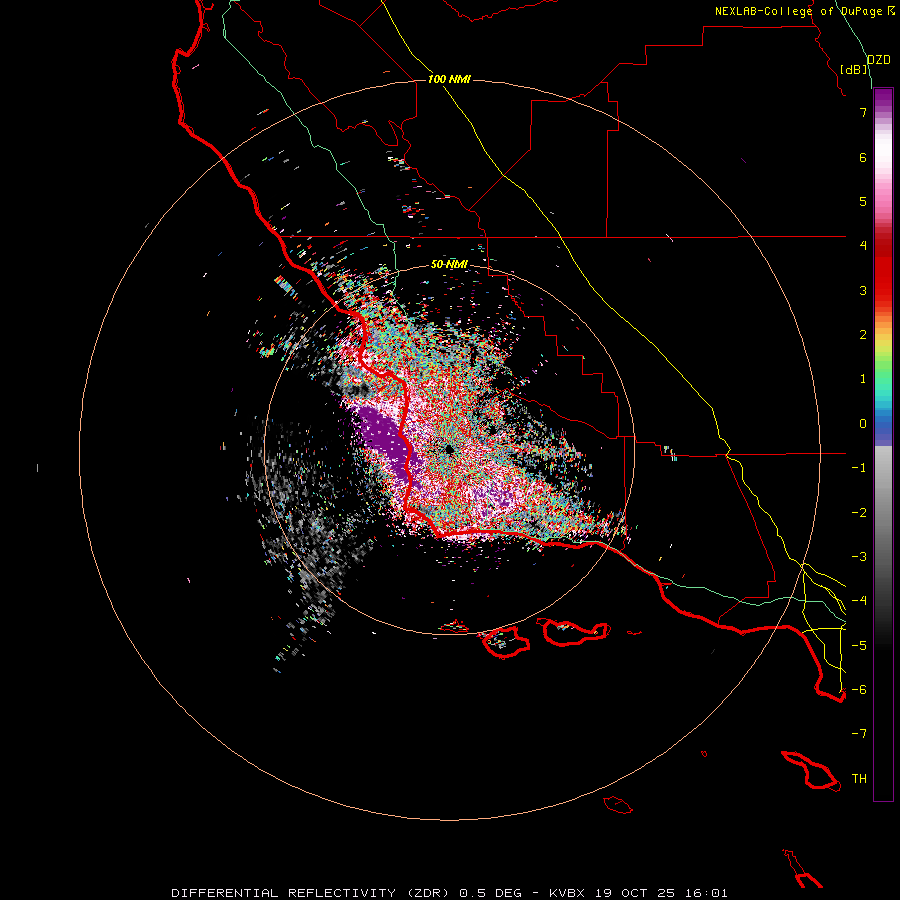Click the NEXLAB-College of DuPage credit text
The height and width of the screenshot is (900, 900).
(805, 11)
